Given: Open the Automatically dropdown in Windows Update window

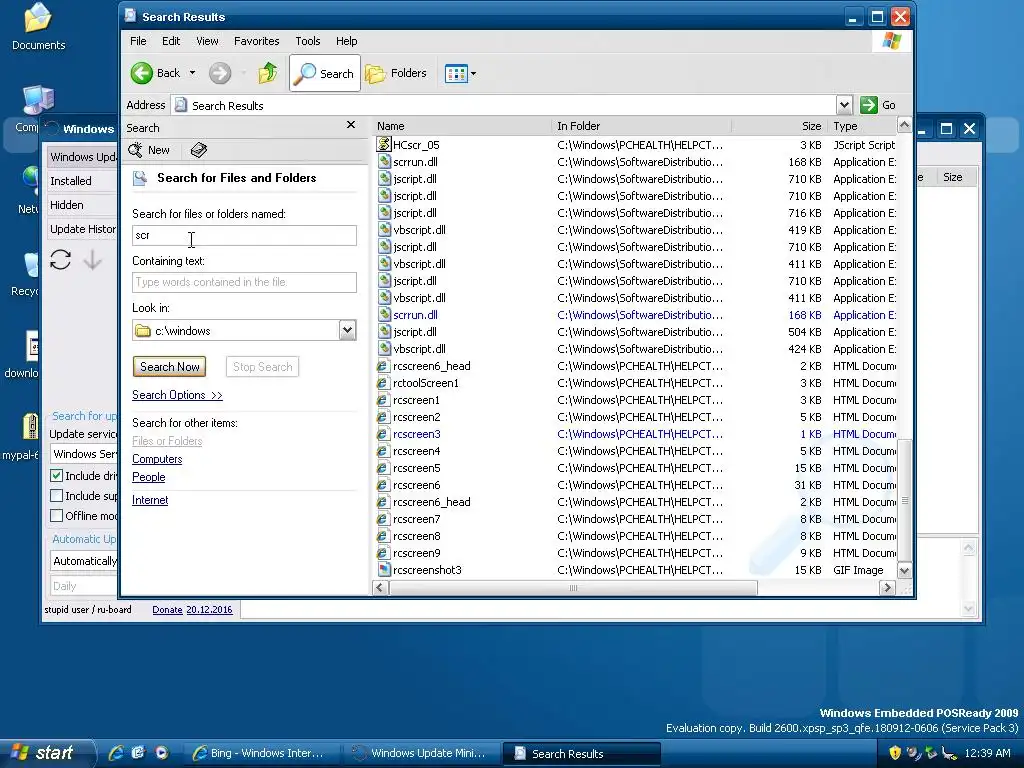Looking at the screenshot, I should click(84, 561).
